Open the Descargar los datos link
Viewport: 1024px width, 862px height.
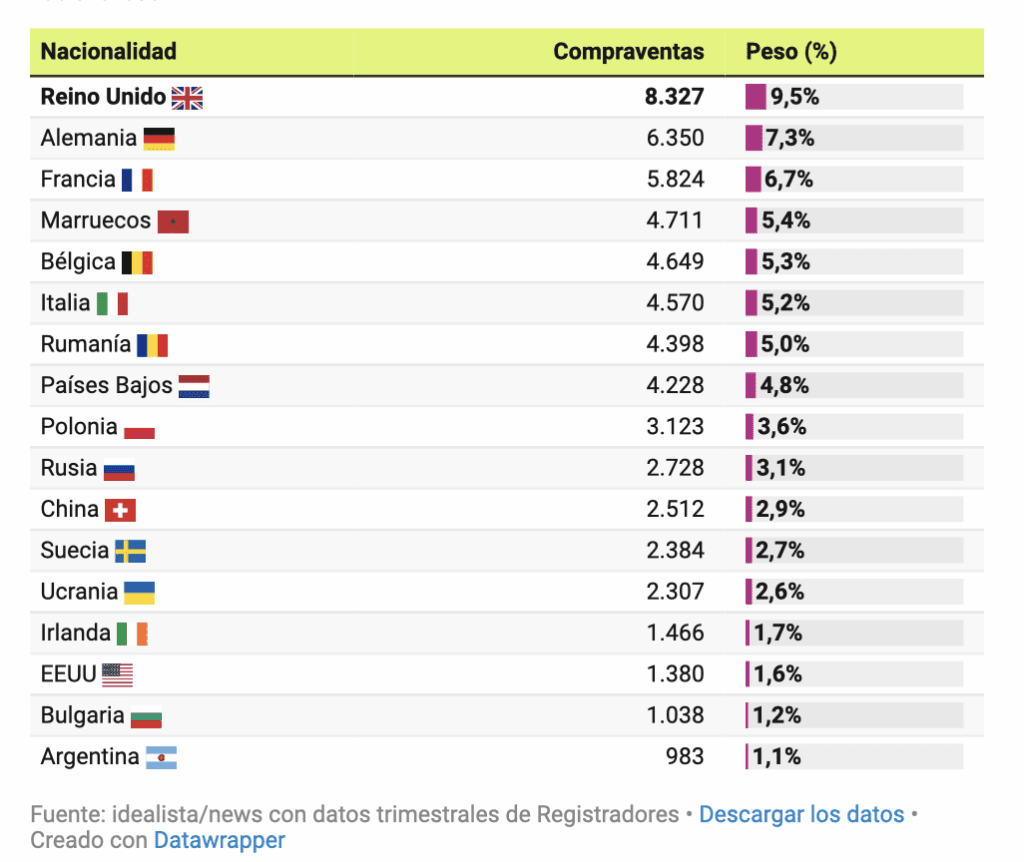pyautogui.click(x=801, y=814)
